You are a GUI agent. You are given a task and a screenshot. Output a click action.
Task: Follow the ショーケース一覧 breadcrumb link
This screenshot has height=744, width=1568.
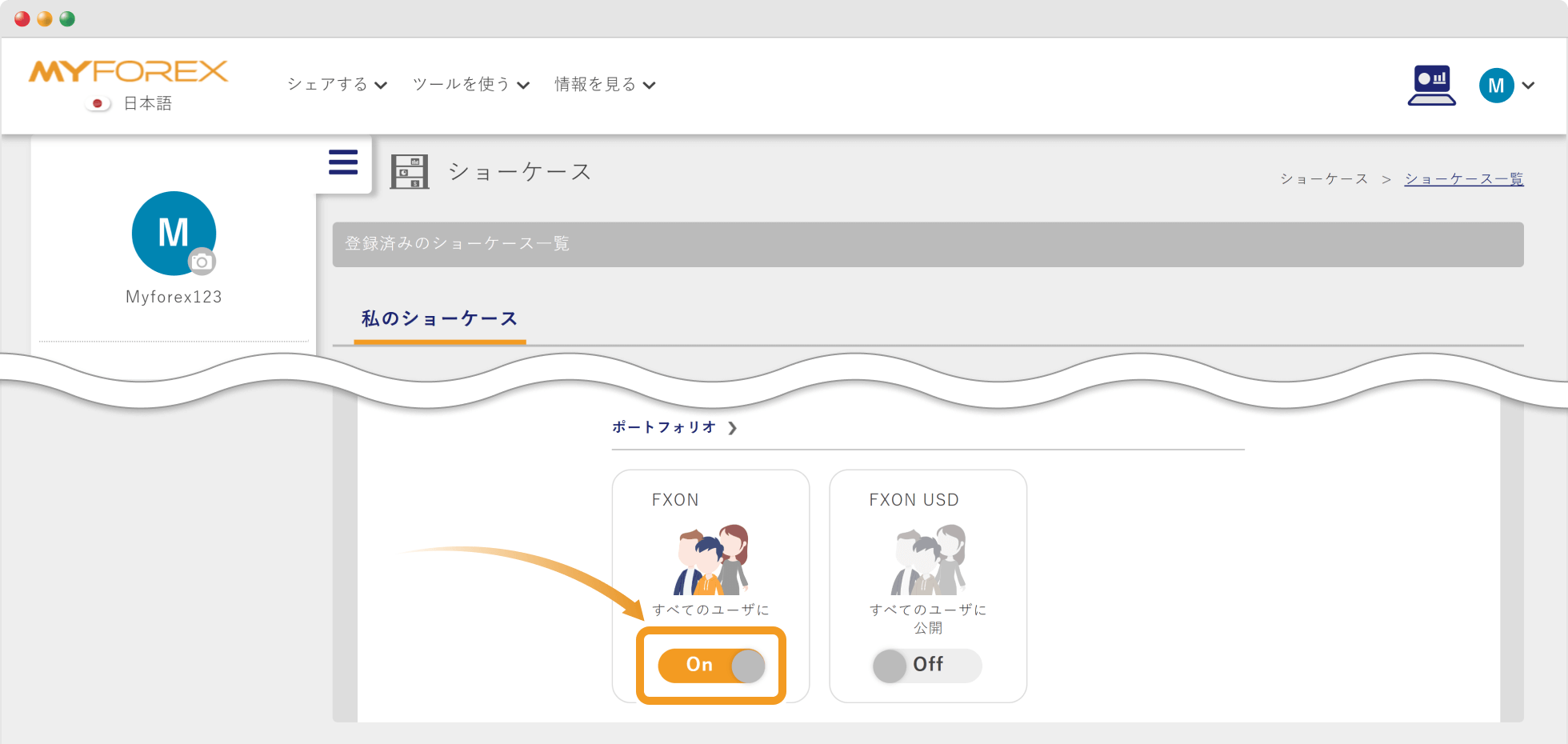click(x=1463, y=178)
